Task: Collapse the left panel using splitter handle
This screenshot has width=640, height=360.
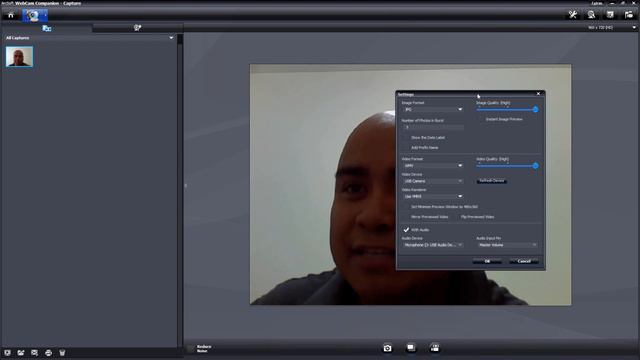Action: [185, 186]
